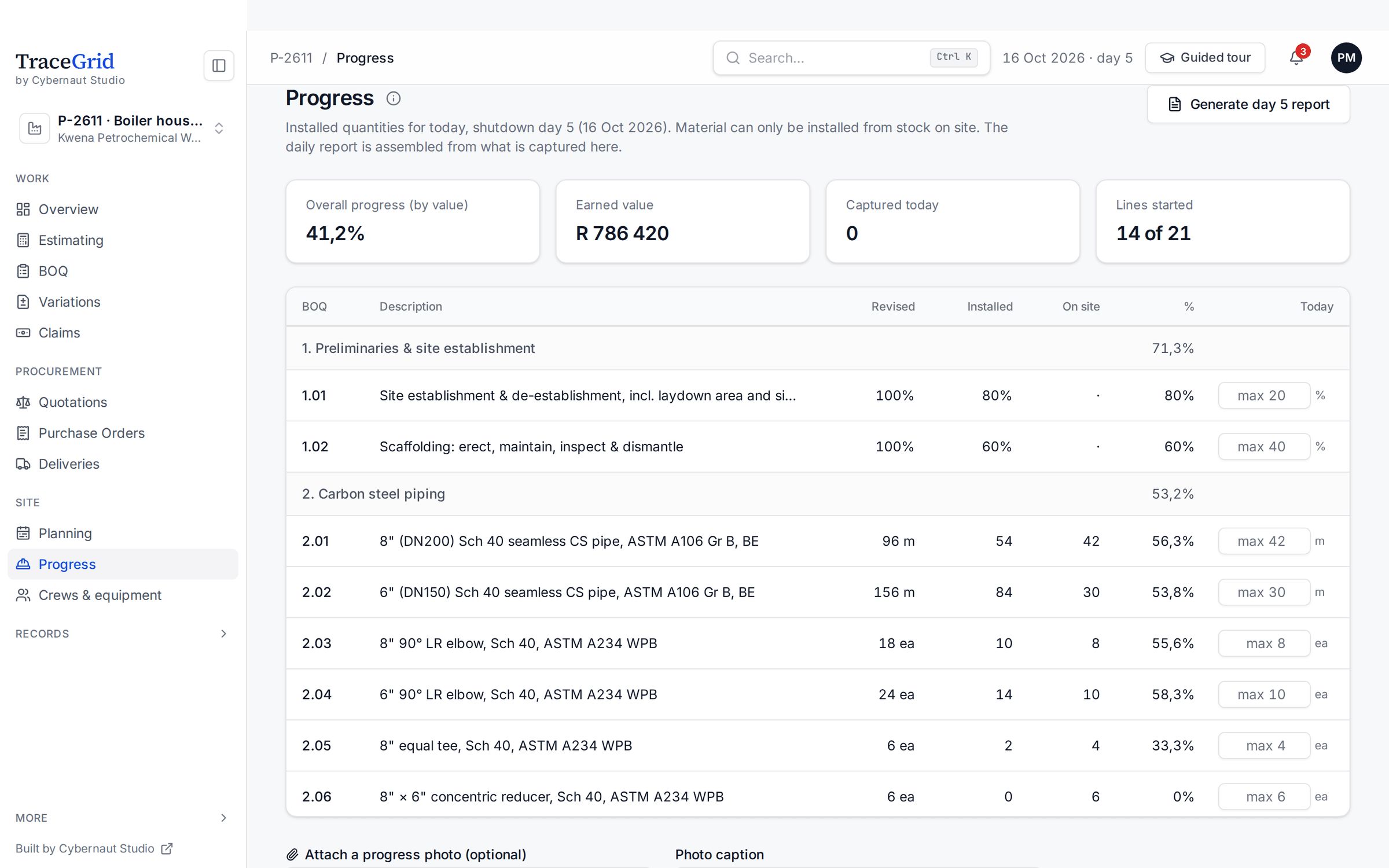
Task: Click the Crews & equipment people icon
Action: click(x=23, y=595)
